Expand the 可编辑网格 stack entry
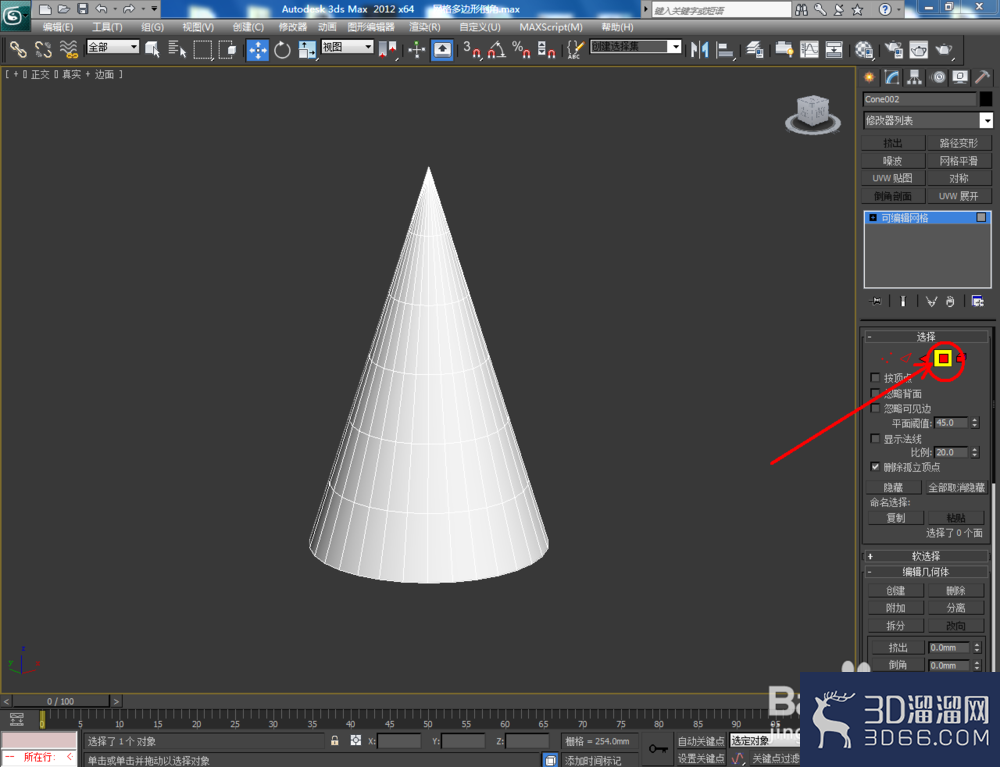This screenshot has width=1000, height=767. point(873,217)
